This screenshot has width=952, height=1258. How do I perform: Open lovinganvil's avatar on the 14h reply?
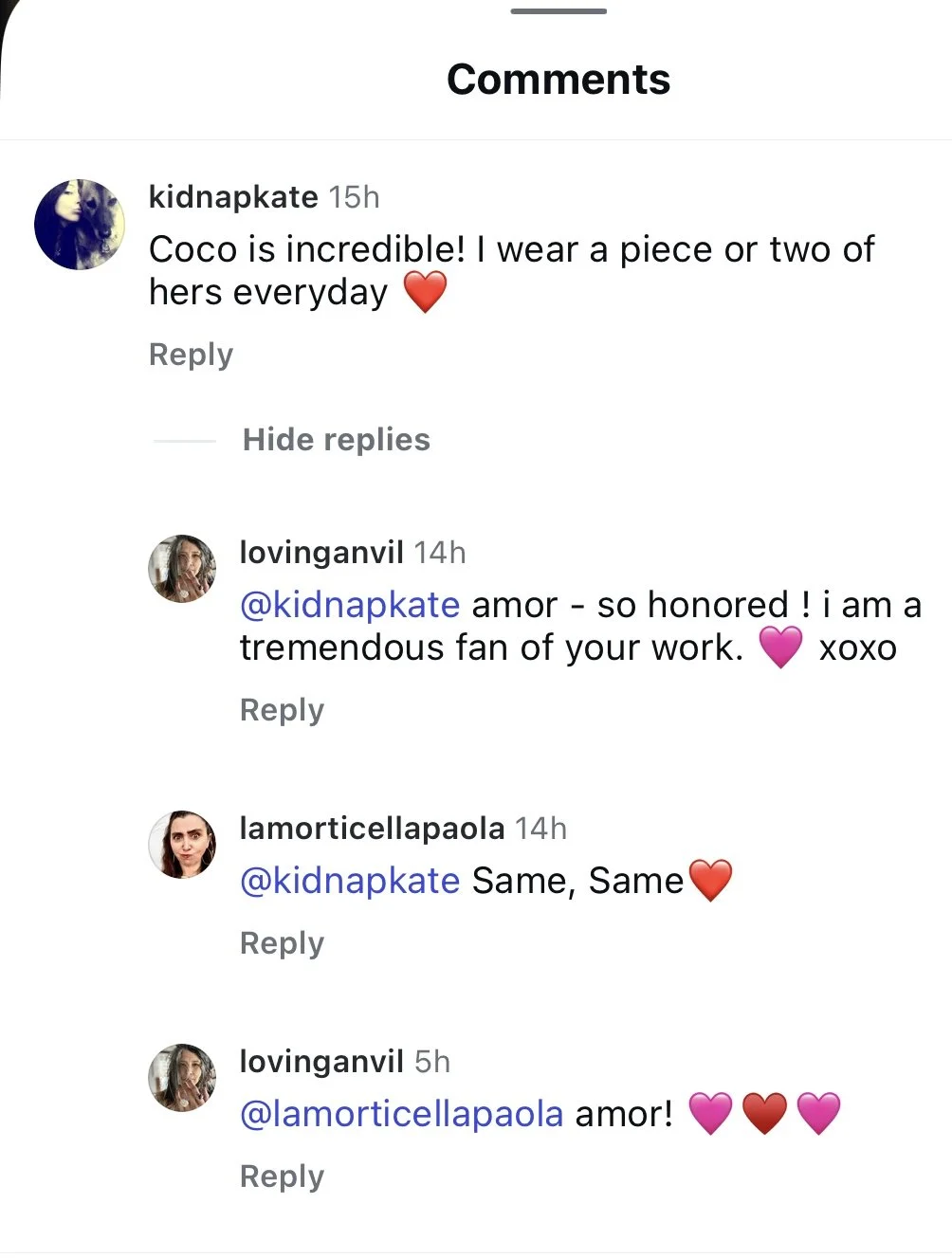(182, 568)
